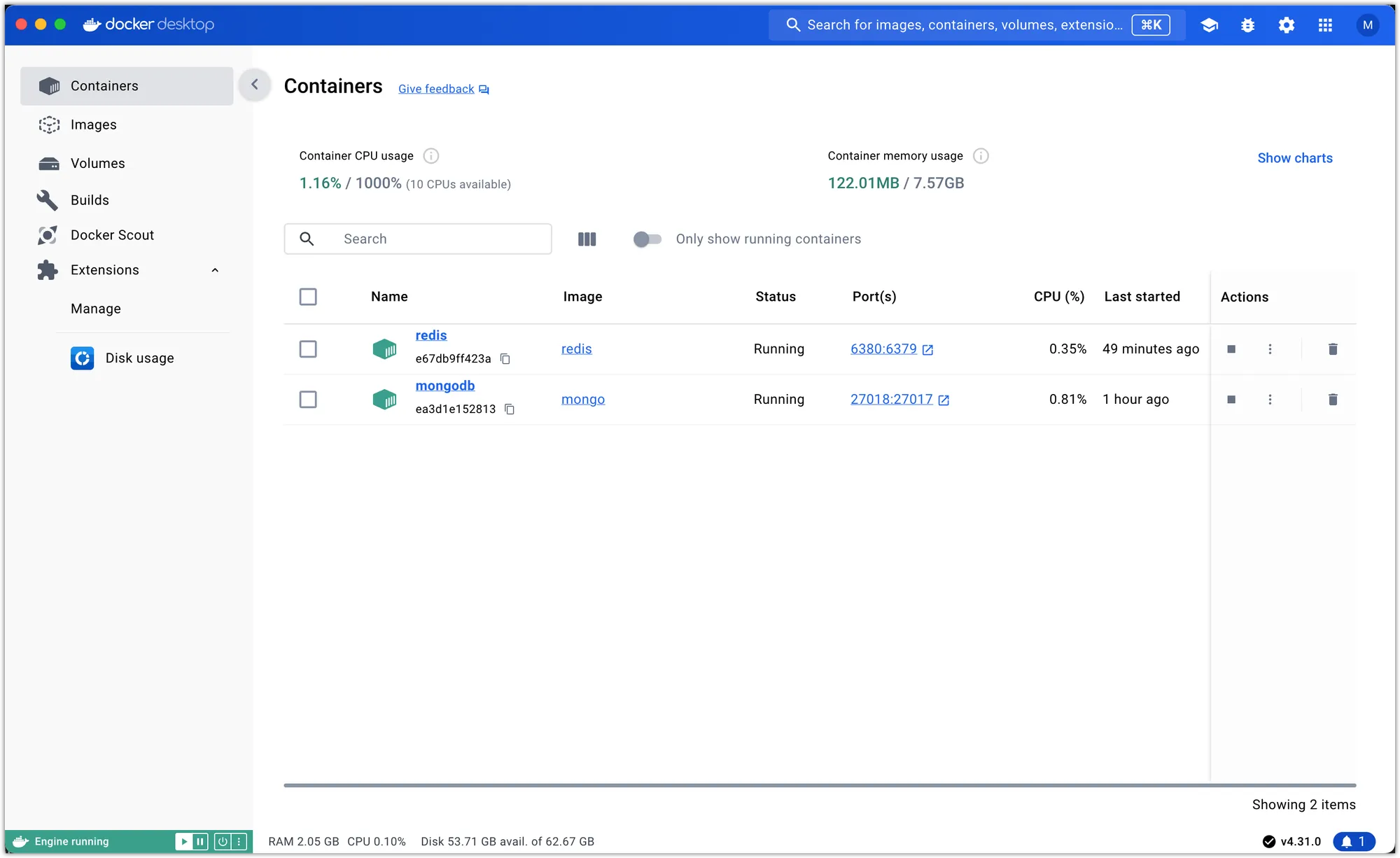Sort by the Status column header
Image resolution: width=1400 pixels, height=858 pixels.
pos(776,297)
